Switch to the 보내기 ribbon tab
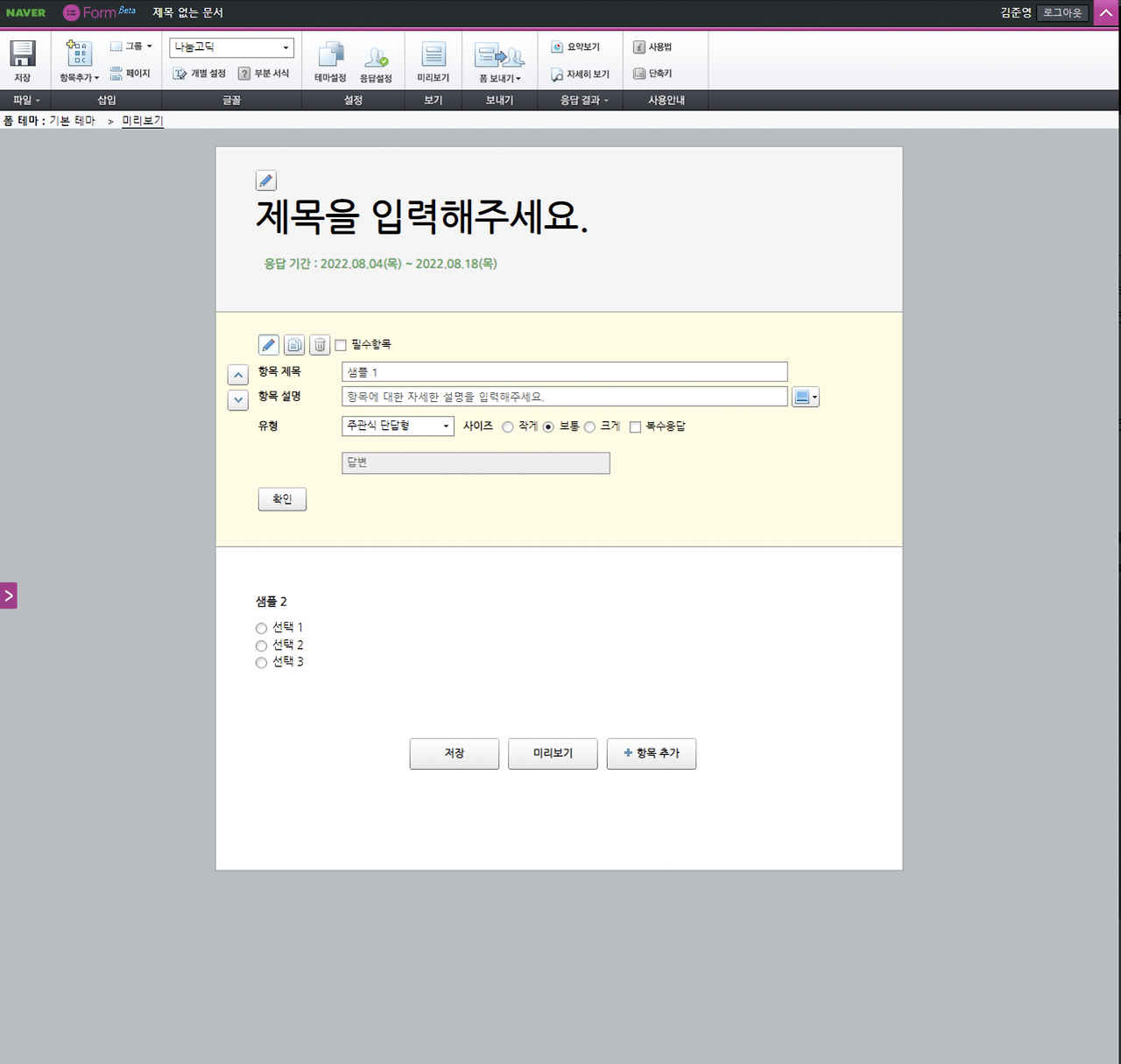The width and height of the screenshot is (1121, 1064). (499, 100)
